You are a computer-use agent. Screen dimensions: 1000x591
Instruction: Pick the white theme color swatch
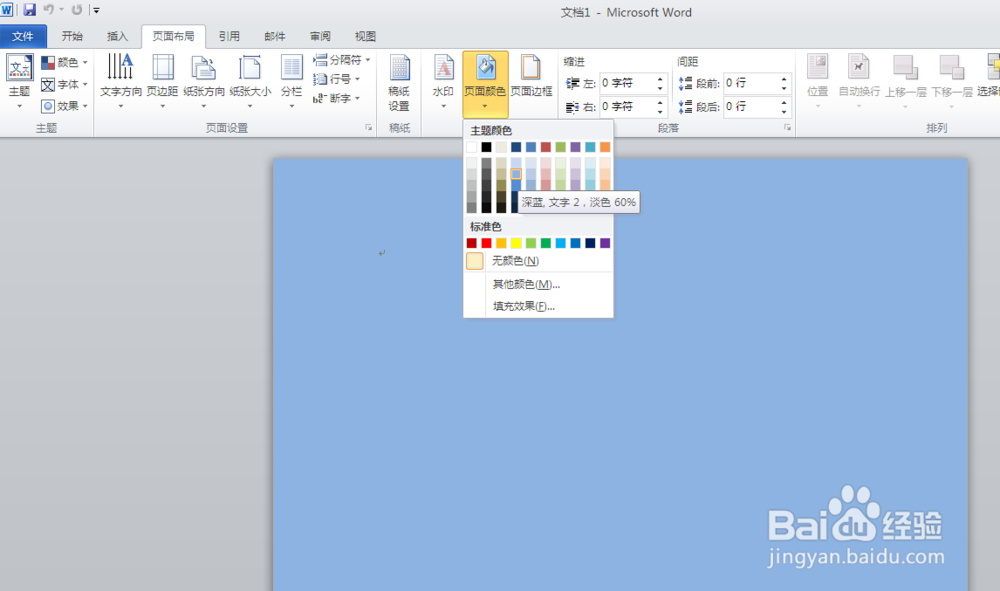[471, 147]
